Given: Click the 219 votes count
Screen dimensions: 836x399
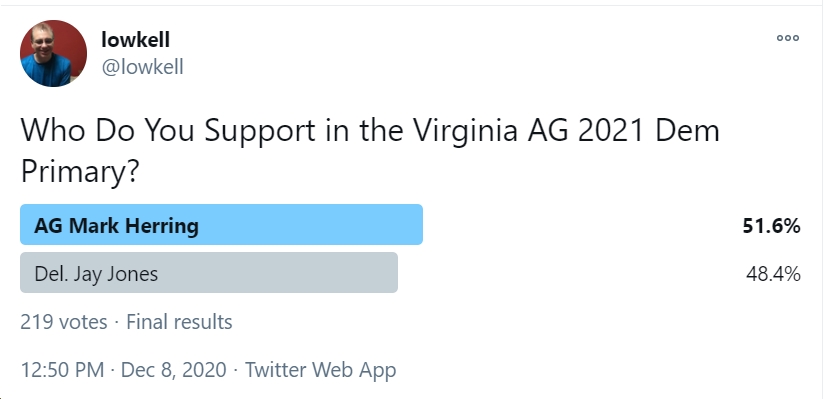Looking at the screenshot, I should click(x=63, y=322).
